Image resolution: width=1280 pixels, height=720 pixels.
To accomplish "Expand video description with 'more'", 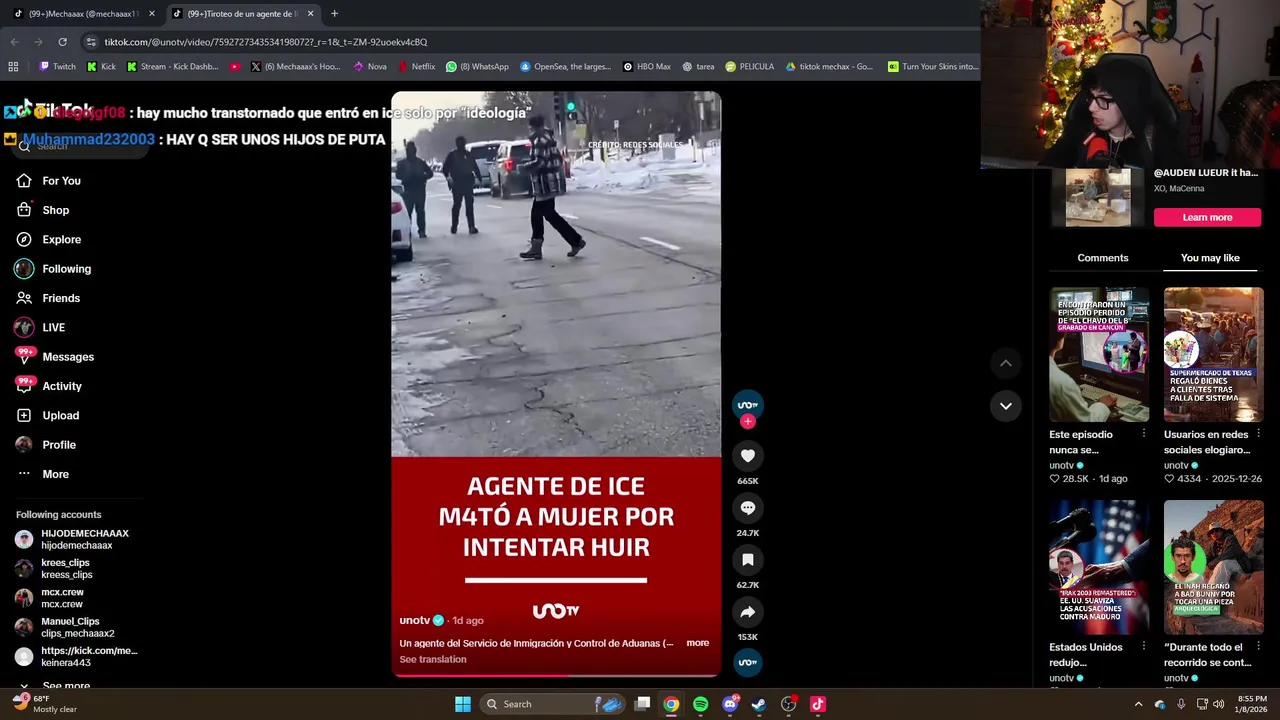I will [x=698, y=643].
